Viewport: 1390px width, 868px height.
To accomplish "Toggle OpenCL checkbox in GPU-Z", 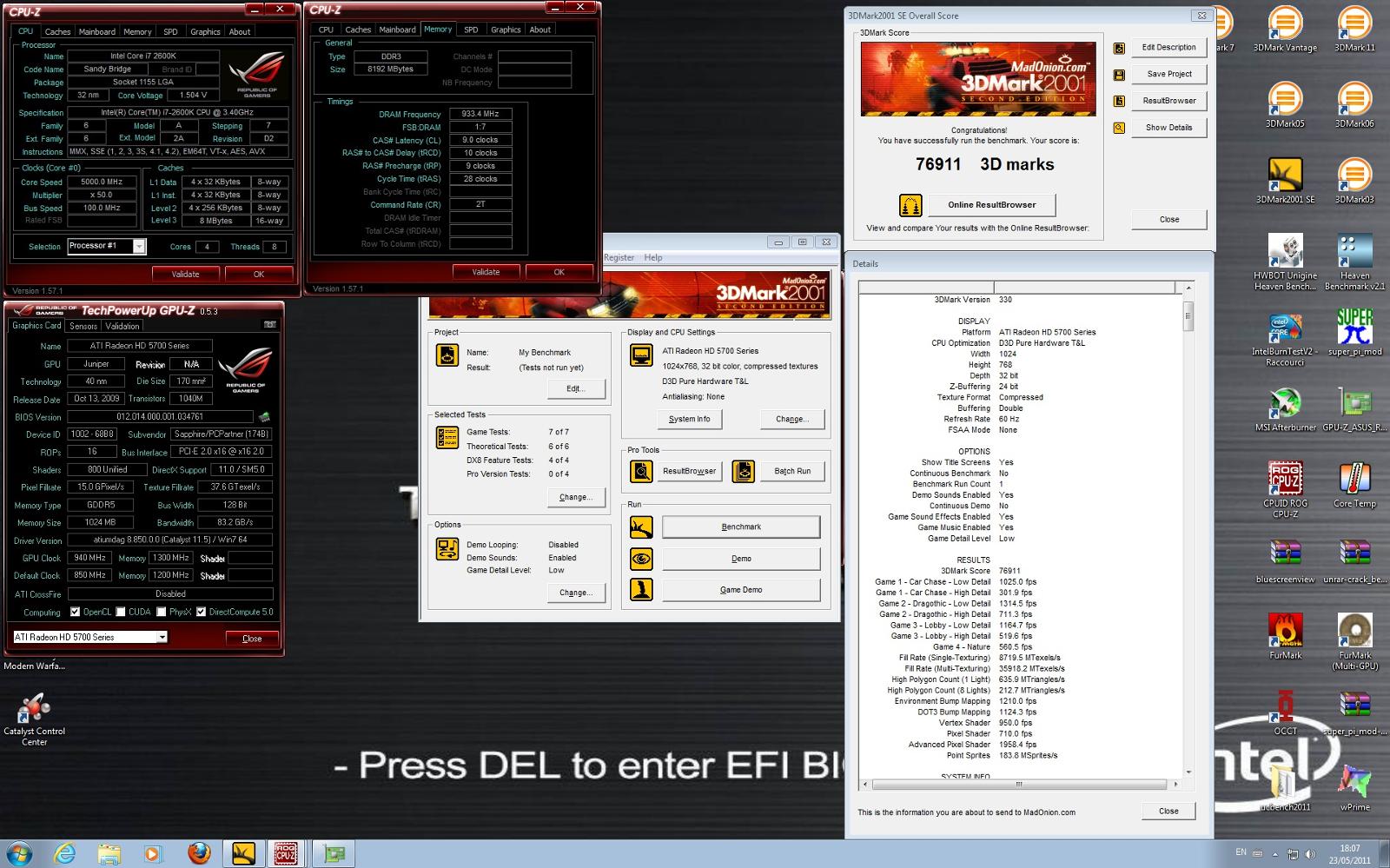I will pos(75,612).
